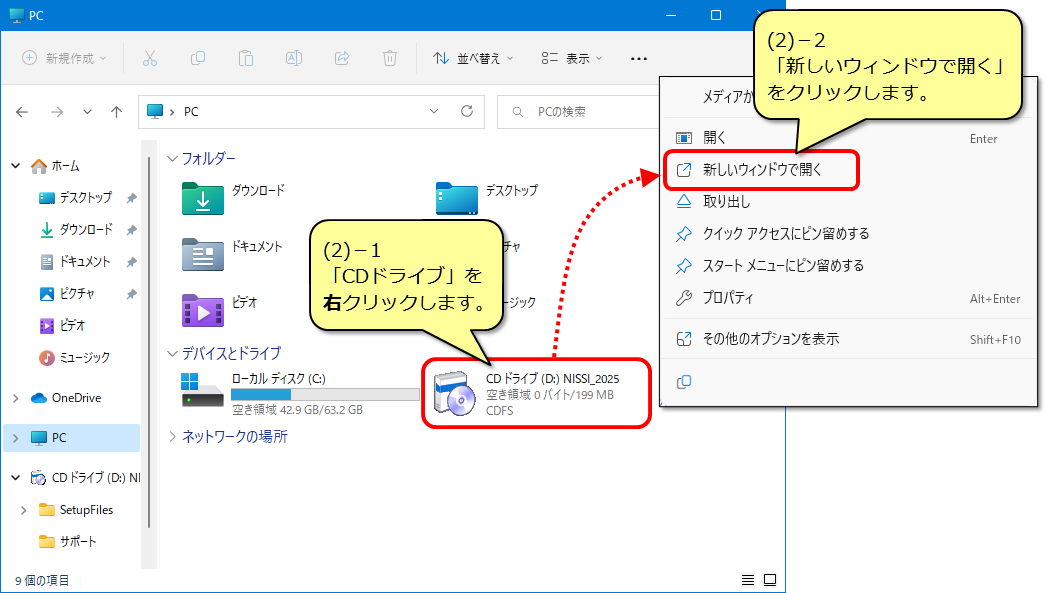The image size is (1047, 593).
Task: Switch to details view in status bar
Action: (x=748, y=580)
